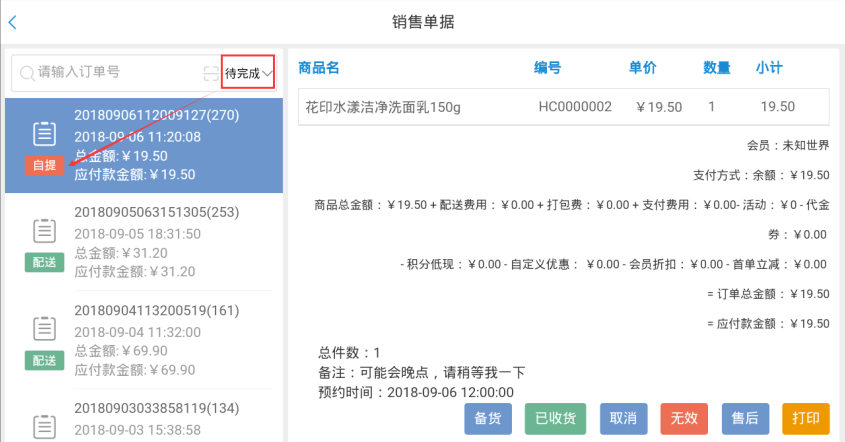
Task: Open the barcode scan icon in search box
Action: [x=211, y=73]
